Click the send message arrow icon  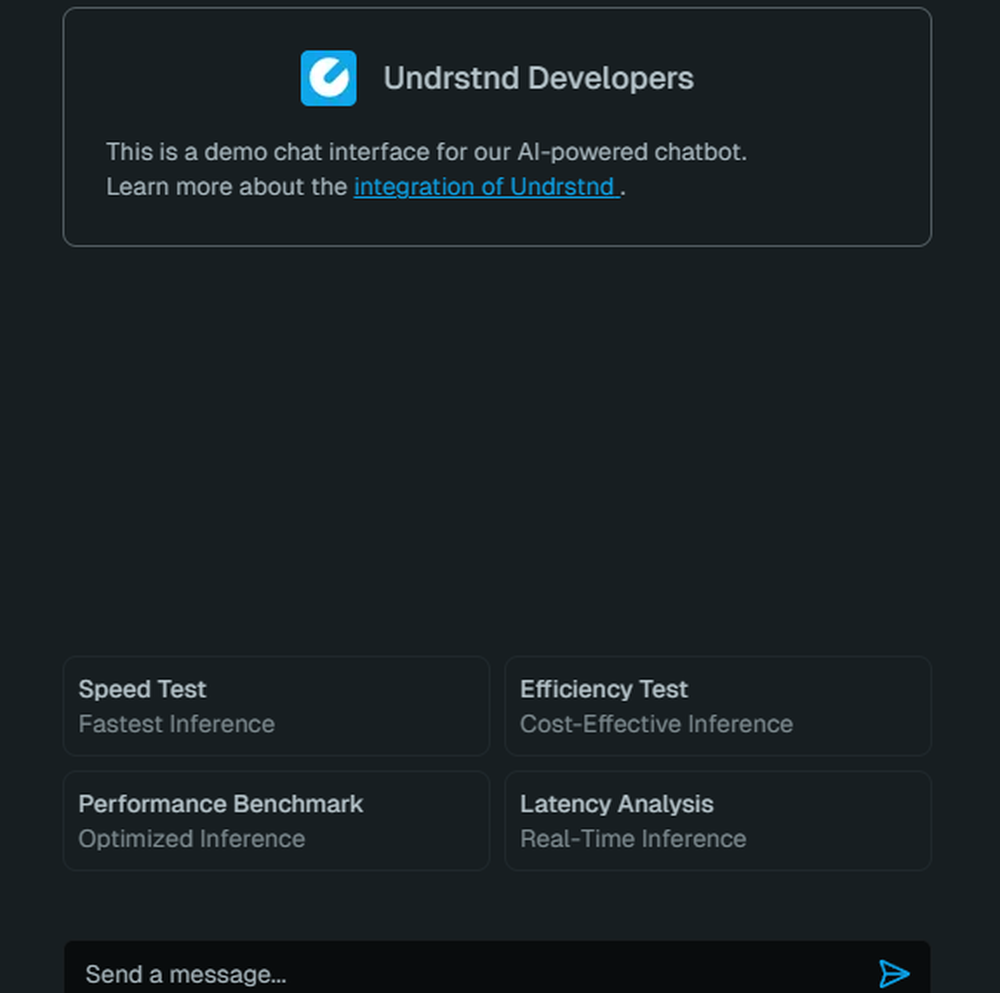(893, 973)
